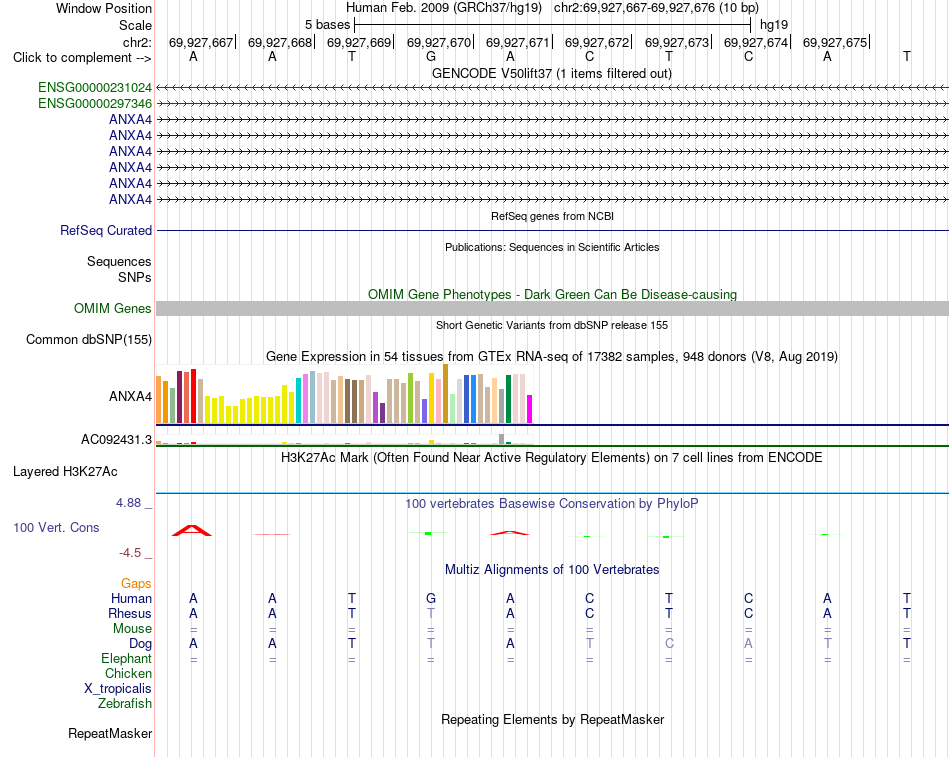The image size is (950, 757).
Task: Click the -4.5 PhyloP lower limit value
Action: click(x=130, y=553)
